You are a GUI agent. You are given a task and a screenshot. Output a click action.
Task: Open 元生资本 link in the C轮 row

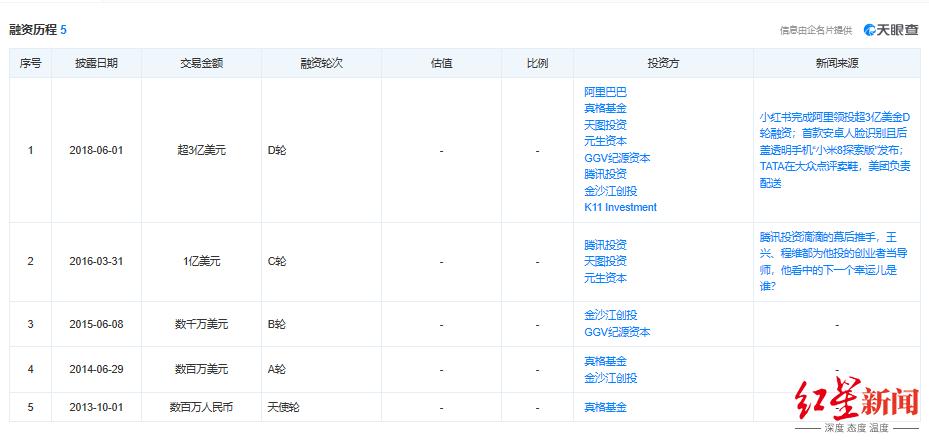pos(605,278)
